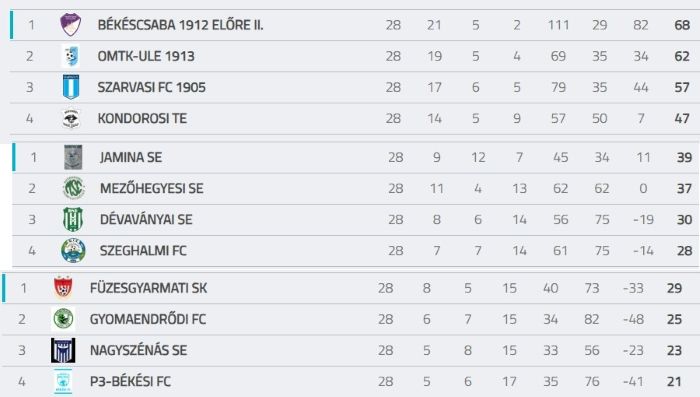Click Békéscsaba's 68 points value
Viewport: 700px width, 397px height.
pyautogui.click(x=682, y=25)
